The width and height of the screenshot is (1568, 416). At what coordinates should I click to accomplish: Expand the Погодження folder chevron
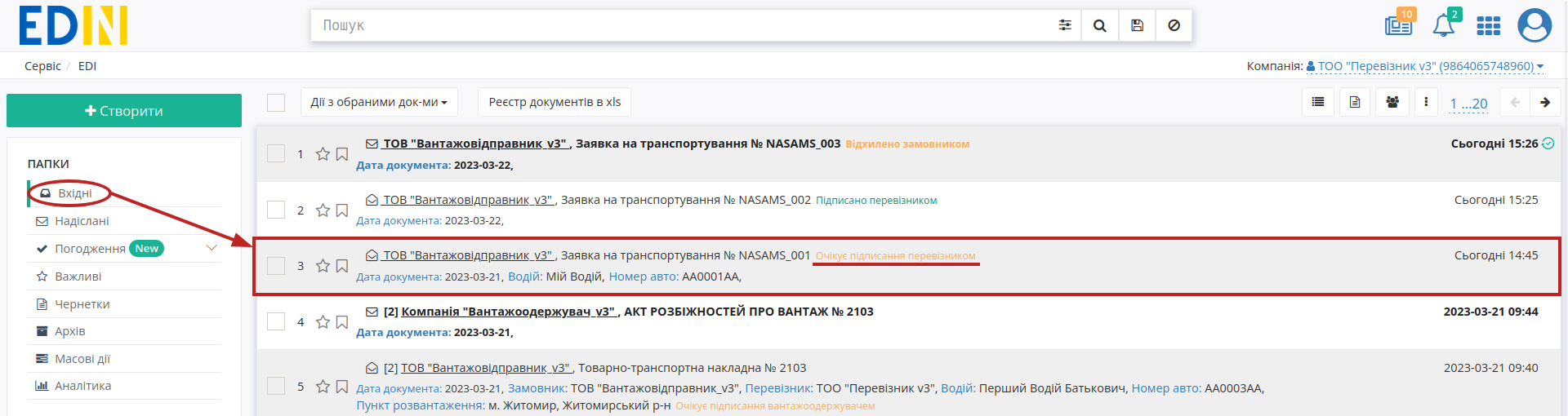tap(212, 248)
